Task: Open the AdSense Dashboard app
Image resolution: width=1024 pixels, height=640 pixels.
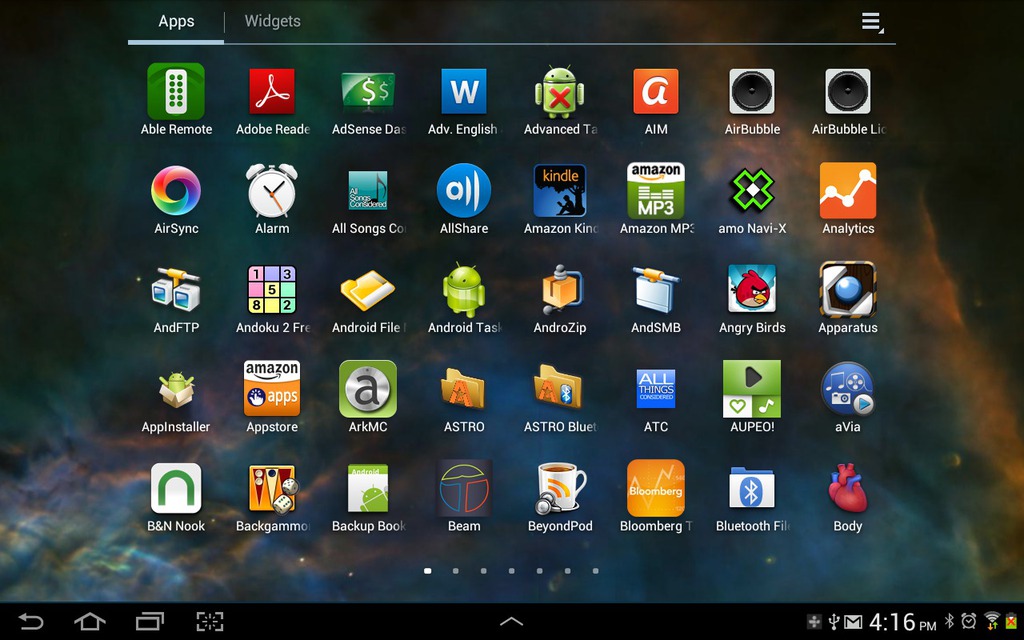Action: coord(368,91)
